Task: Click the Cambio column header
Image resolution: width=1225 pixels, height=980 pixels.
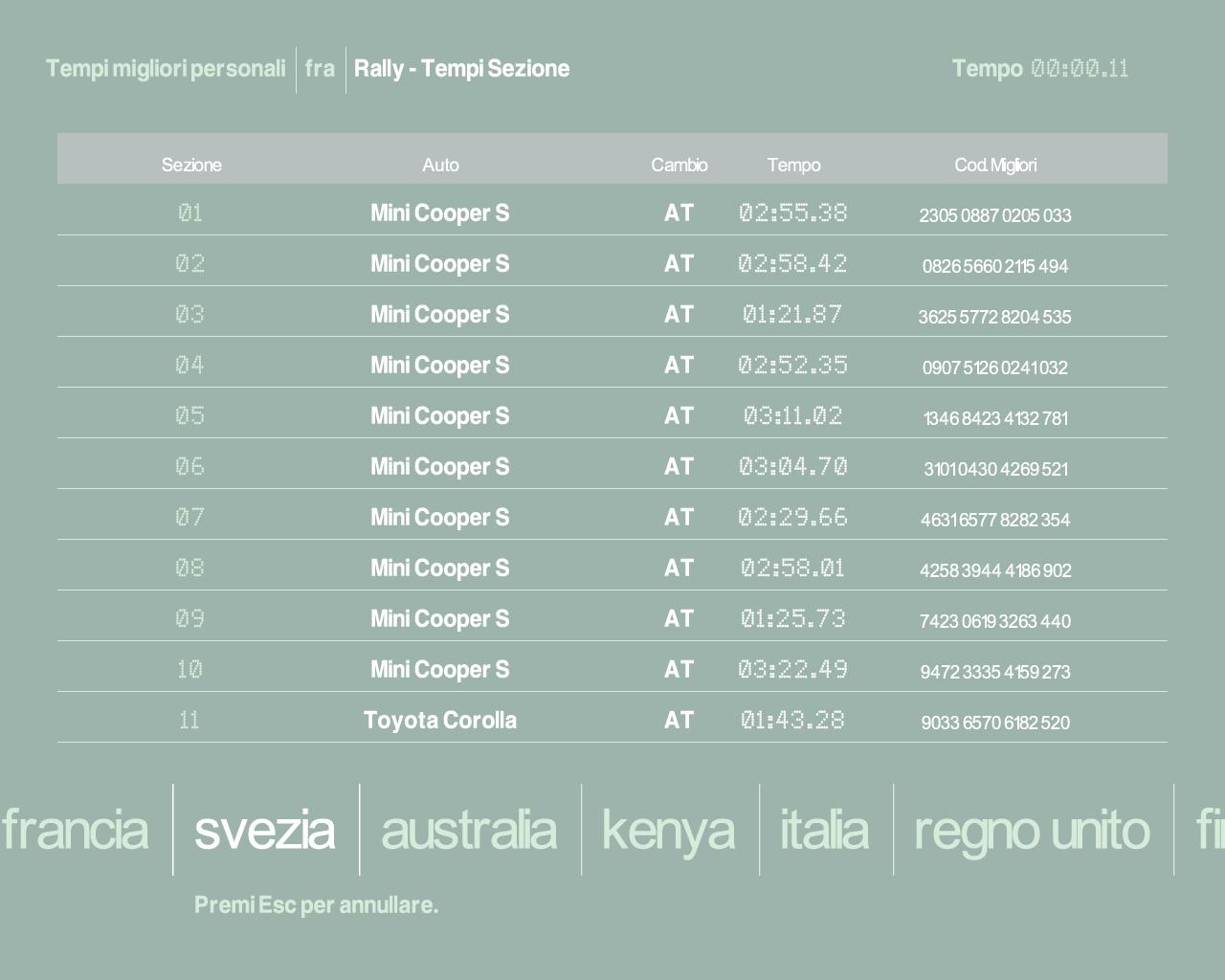Action: (x=679, y=165)
